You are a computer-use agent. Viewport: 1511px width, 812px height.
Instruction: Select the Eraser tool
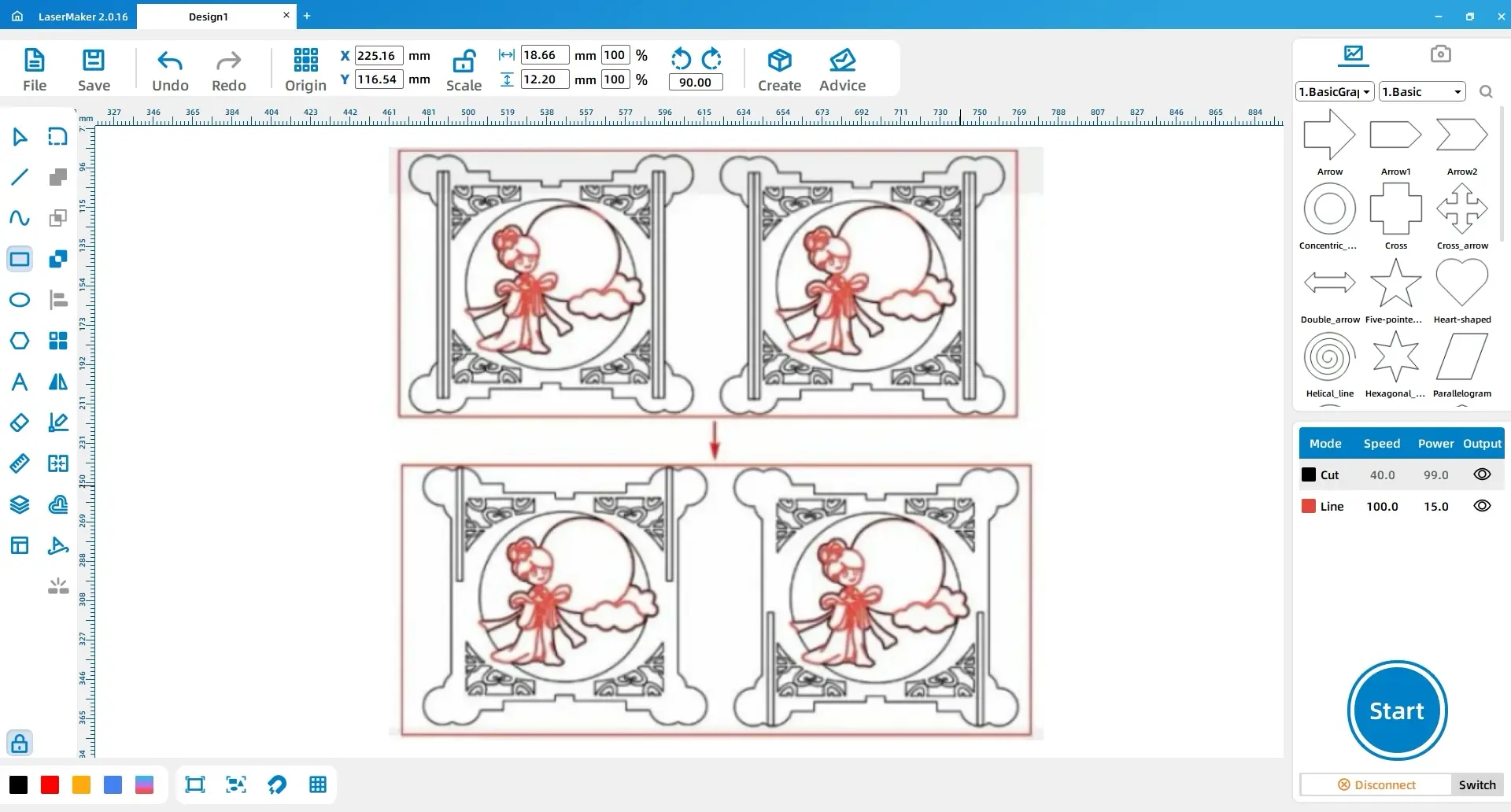[x=20, y=423]
